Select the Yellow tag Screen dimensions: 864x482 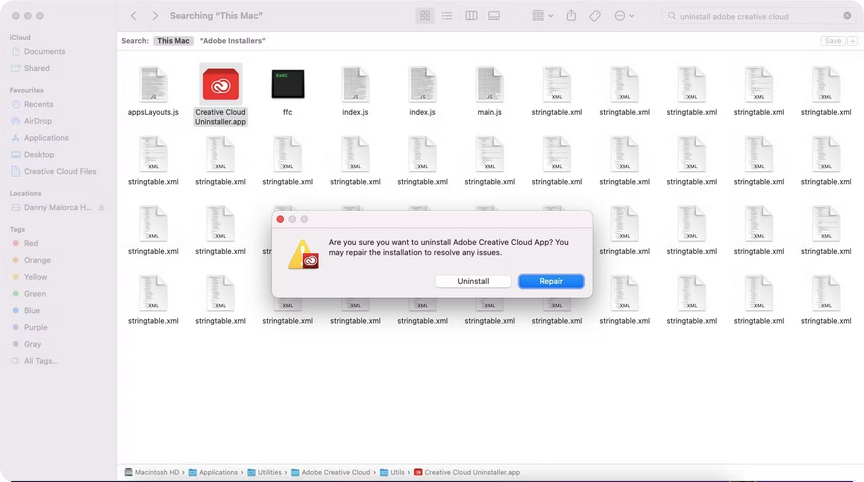35,277
